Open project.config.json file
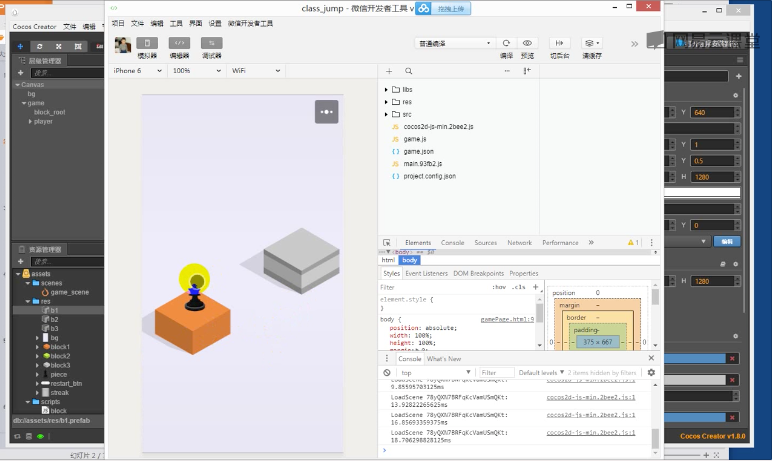Image resolution: width=772 pixels, height=461 pixels. point(429,176)
